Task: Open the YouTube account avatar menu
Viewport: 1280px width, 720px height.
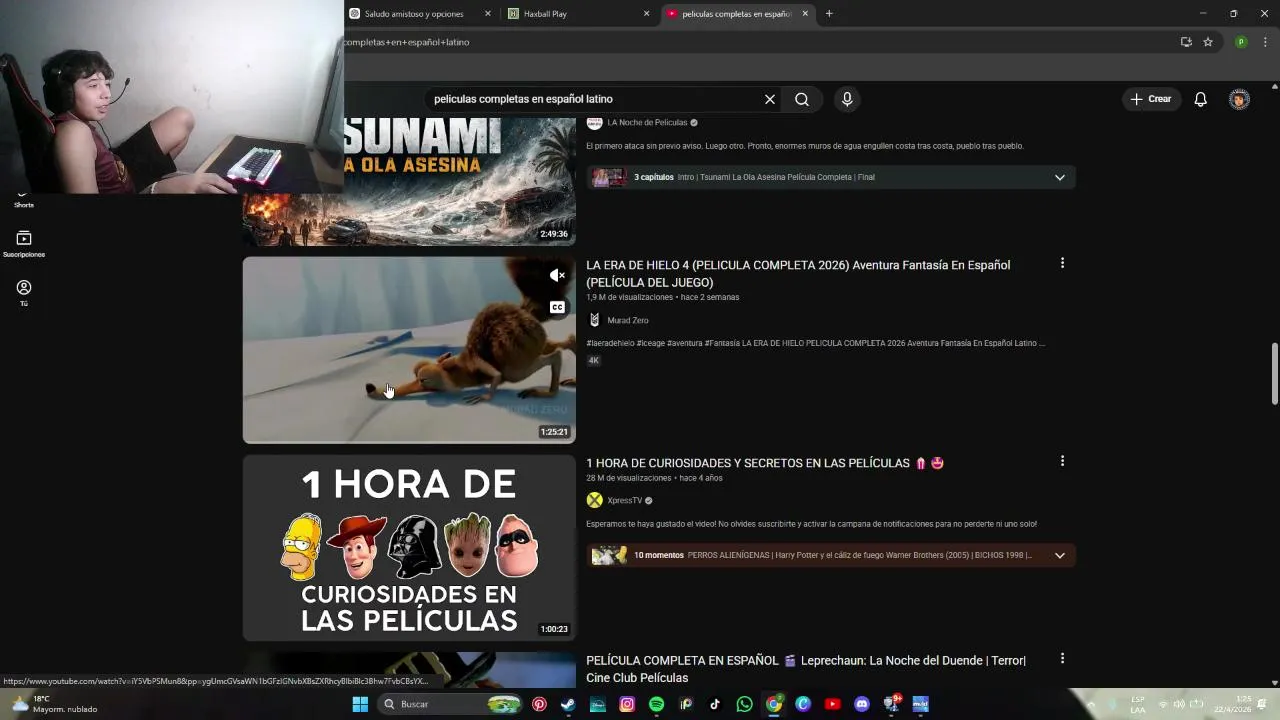Action: [x=1239, y=99]
